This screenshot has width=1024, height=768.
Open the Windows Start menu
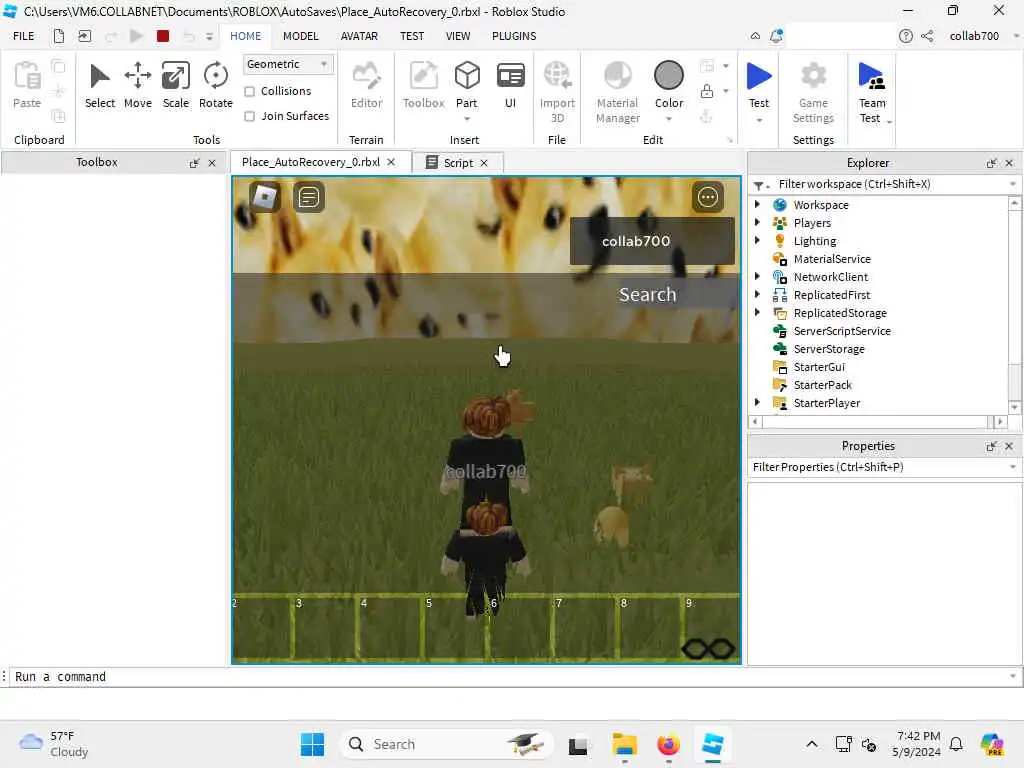312,744
